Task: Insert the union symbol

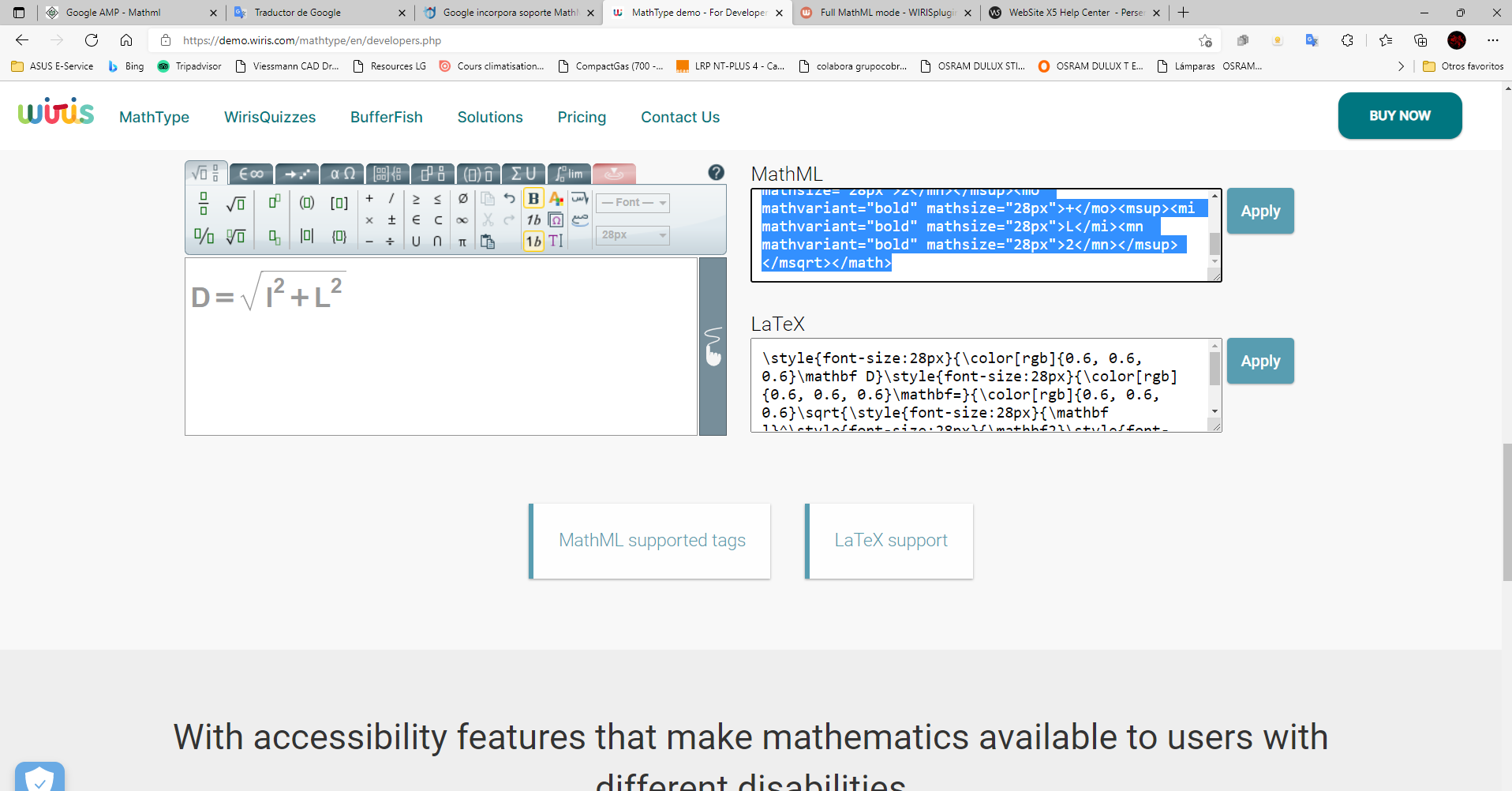Action: [x=416, y=242]
